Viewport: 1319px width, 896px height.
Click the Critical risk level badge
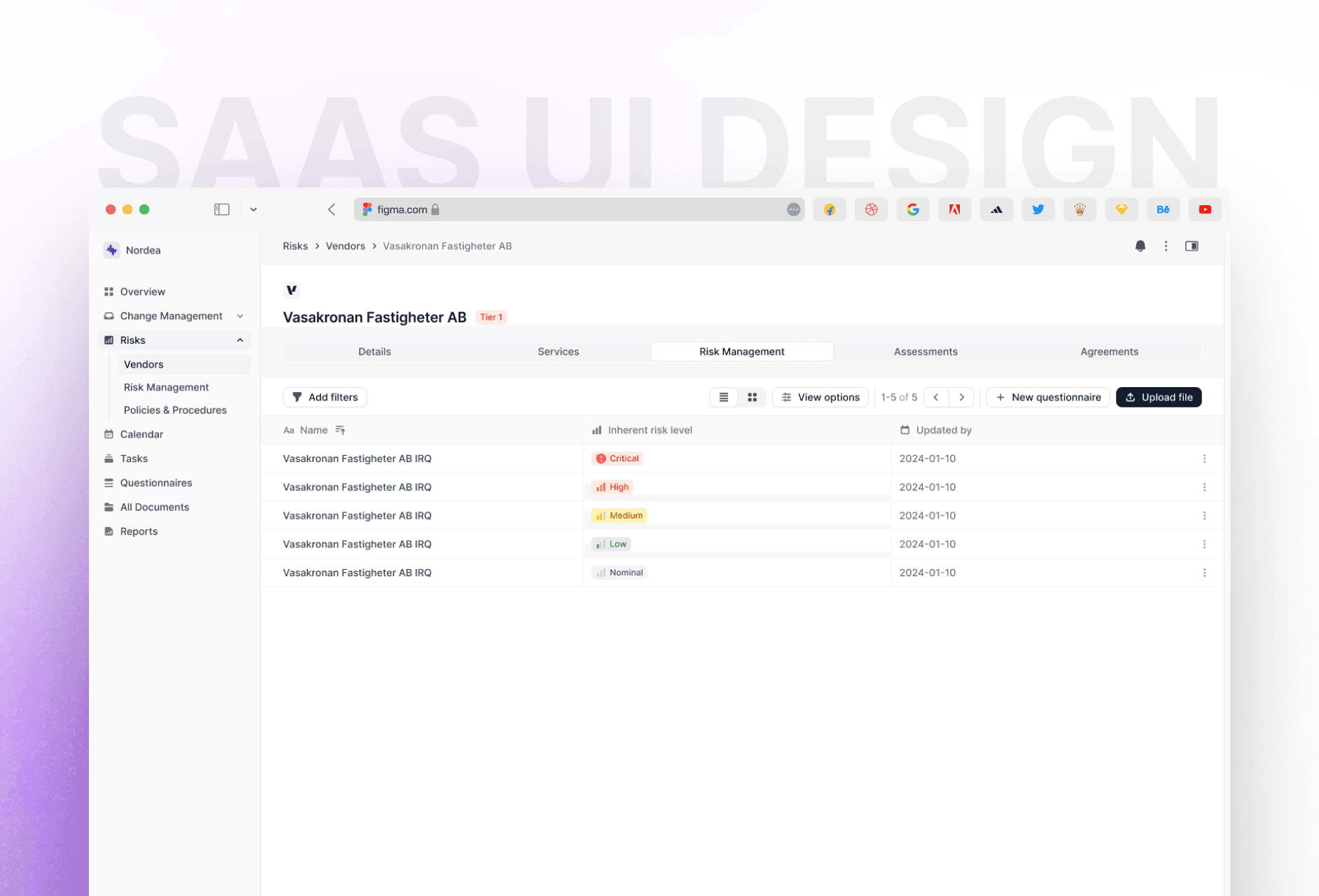(617, 458)
